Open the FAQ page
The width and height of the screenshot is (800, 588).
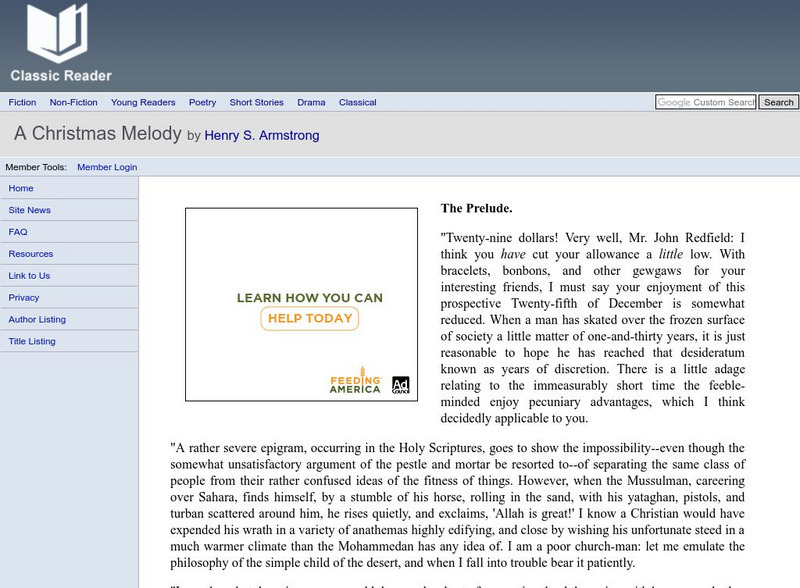point(18,232)
